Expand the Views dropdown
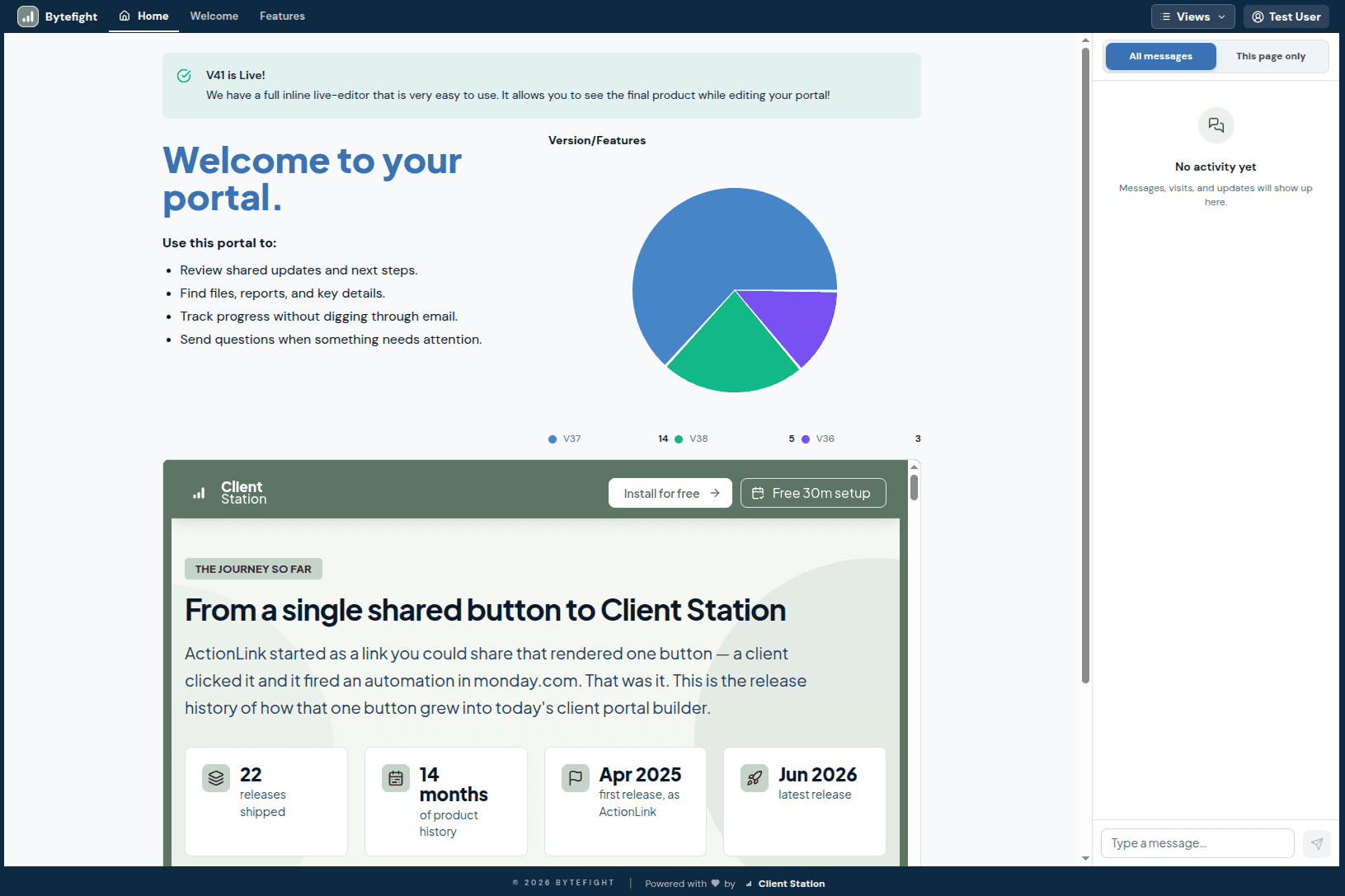1345x896 pixels. click(x=1192, y=16)
